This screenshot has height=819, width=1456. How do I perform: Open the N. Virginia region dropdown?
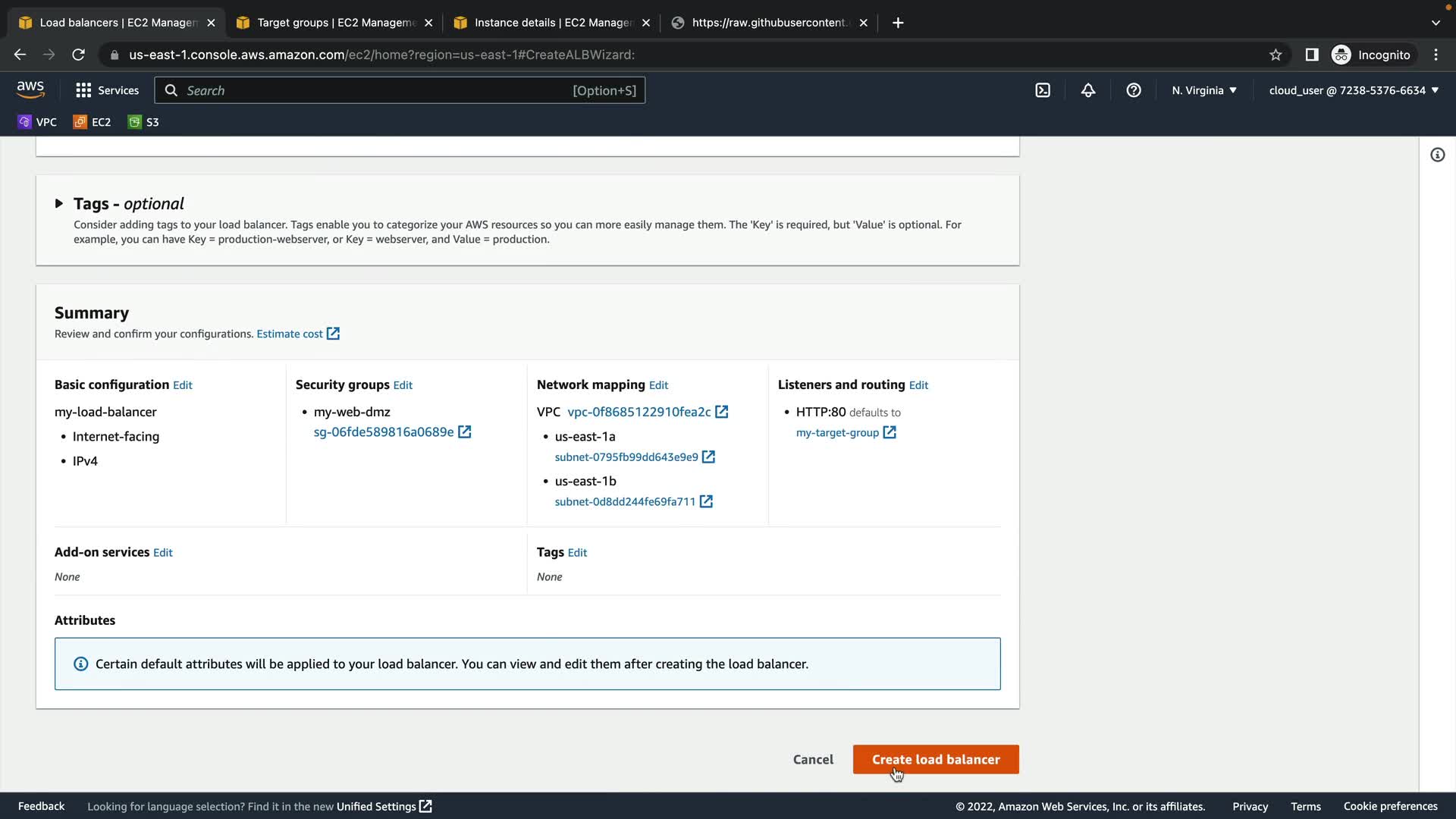tap(1203, 90)
